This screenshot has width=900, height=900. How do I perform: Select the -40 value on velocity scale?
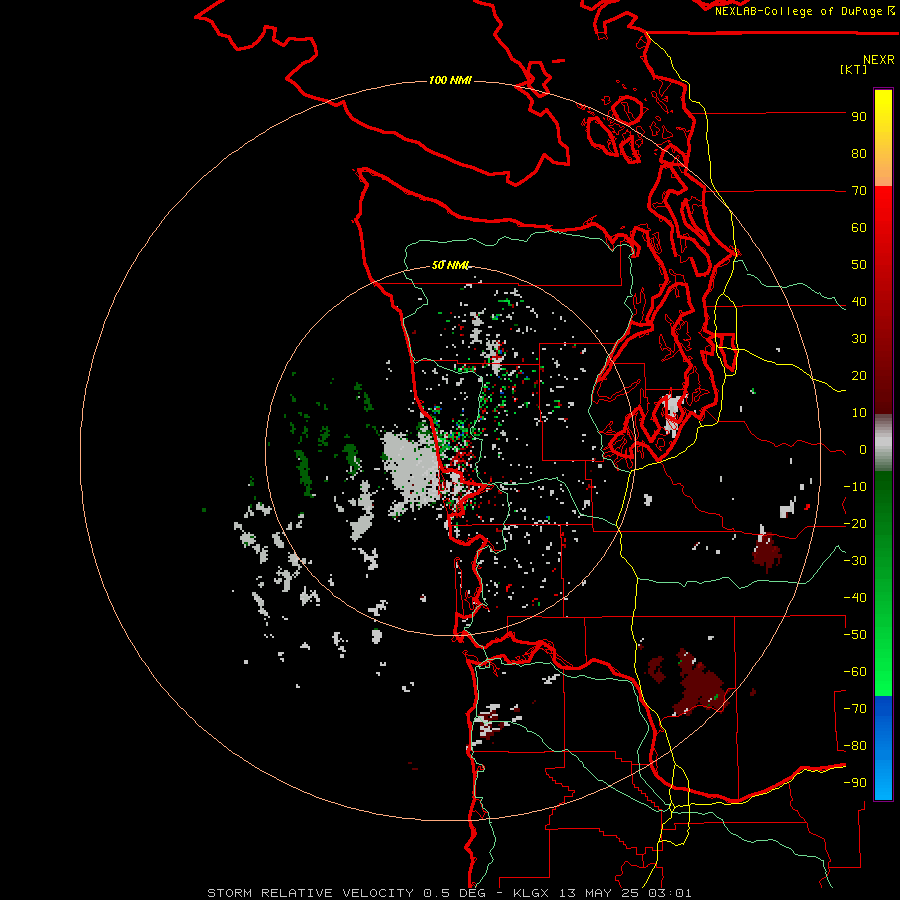pyautogui.click(x=855, y=598)
